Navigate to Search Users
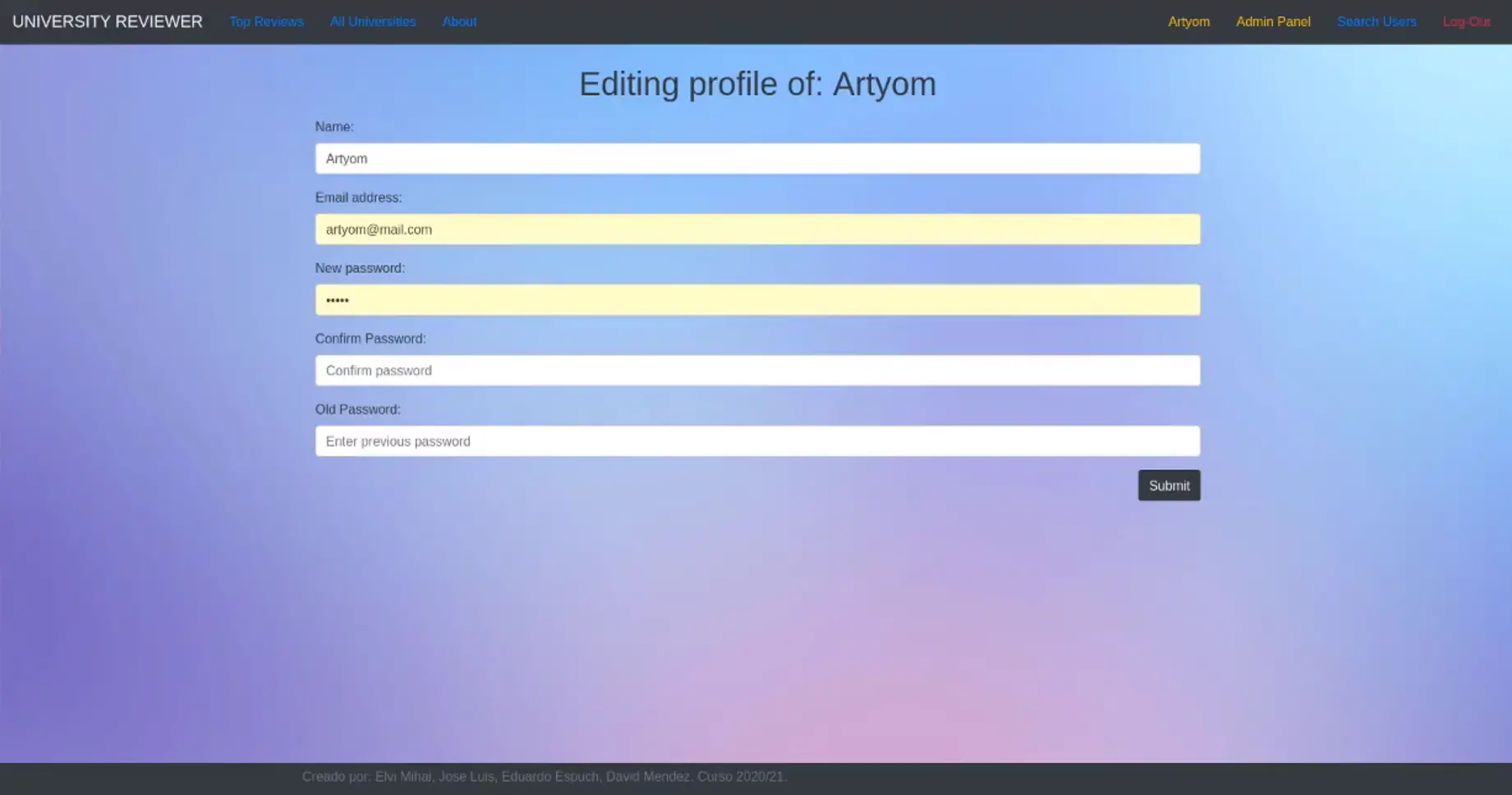1512x795 pixels. [1376, 22]
